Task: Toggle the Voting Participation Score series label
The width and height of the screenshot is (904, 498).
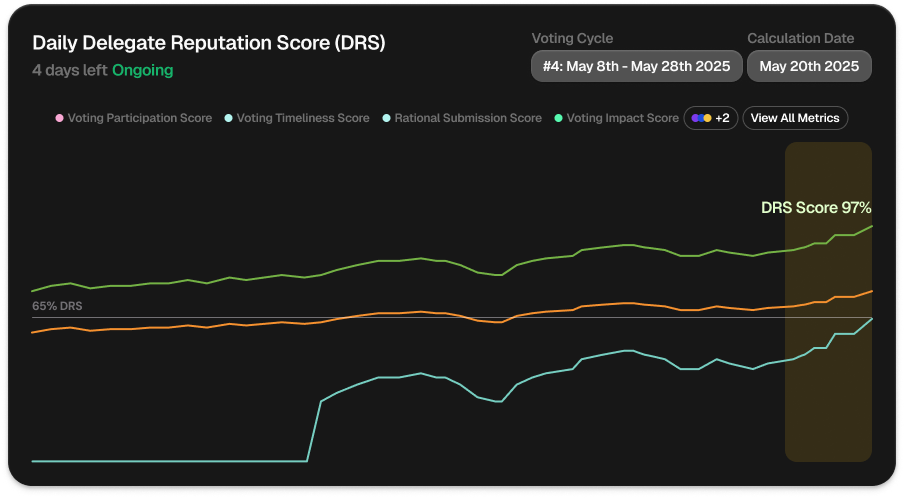Action: coord(139,118)
